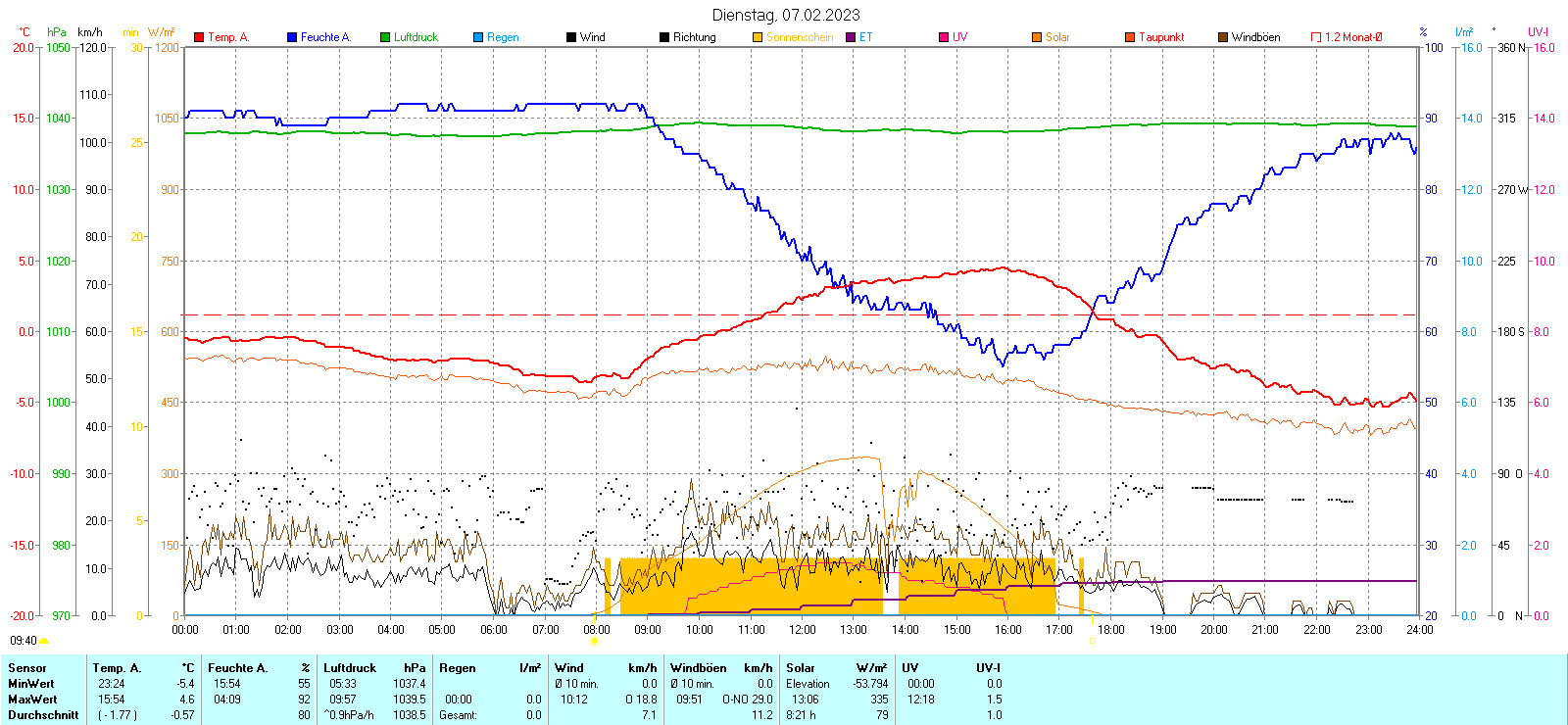This screenshot has width=1568, height=725.
Task: Click the Dienstag, 07.02.2023 title
Action: [x=786, y=15]
